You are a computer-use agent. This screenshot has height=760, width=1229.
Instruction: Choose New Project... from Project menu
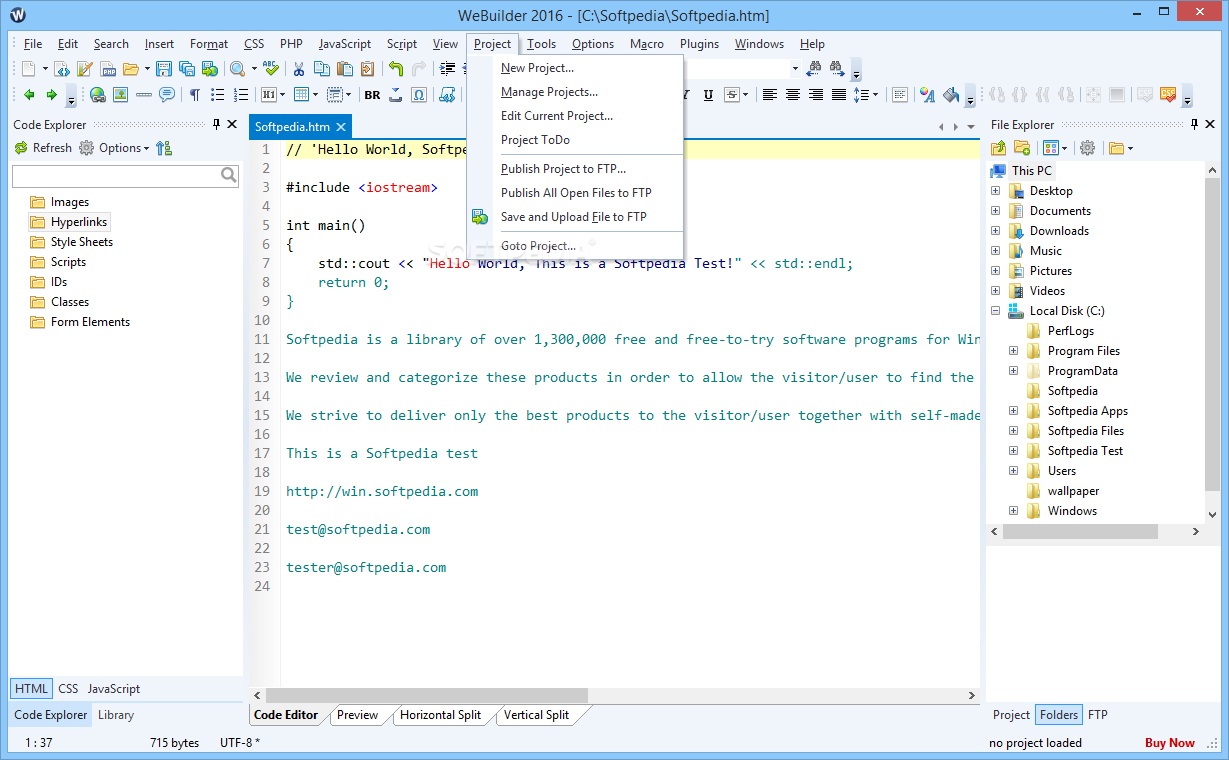click(x=575, y=68)
